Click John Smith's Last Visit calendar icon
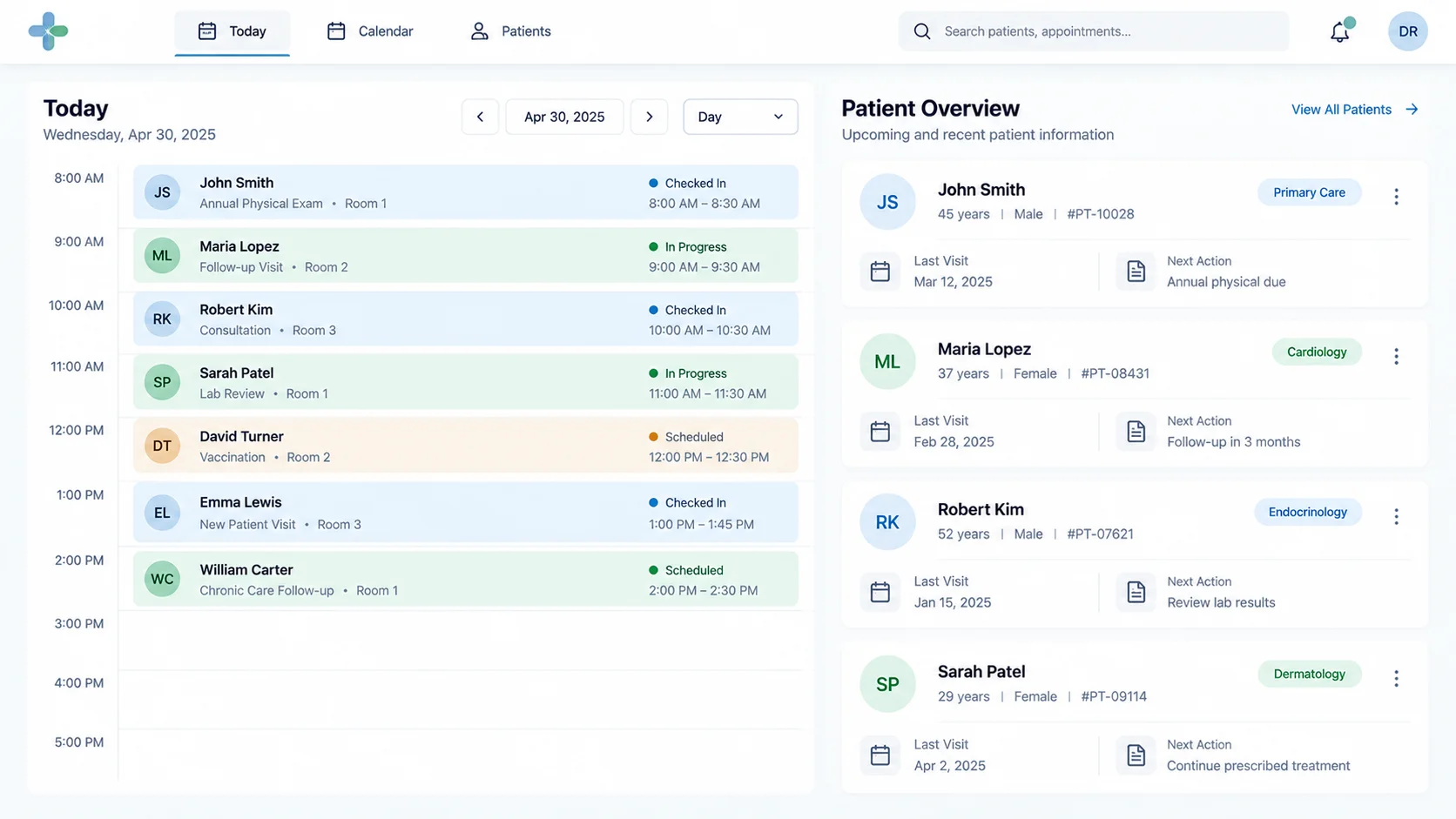 click(x=880, y=272)
